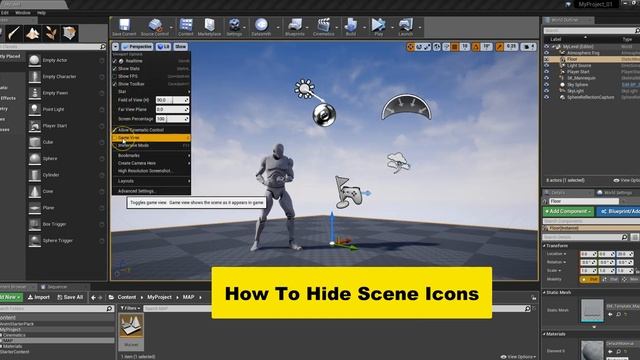
Task: Click the MyProject breadcrumb path link
Action: tap(159, 297)
